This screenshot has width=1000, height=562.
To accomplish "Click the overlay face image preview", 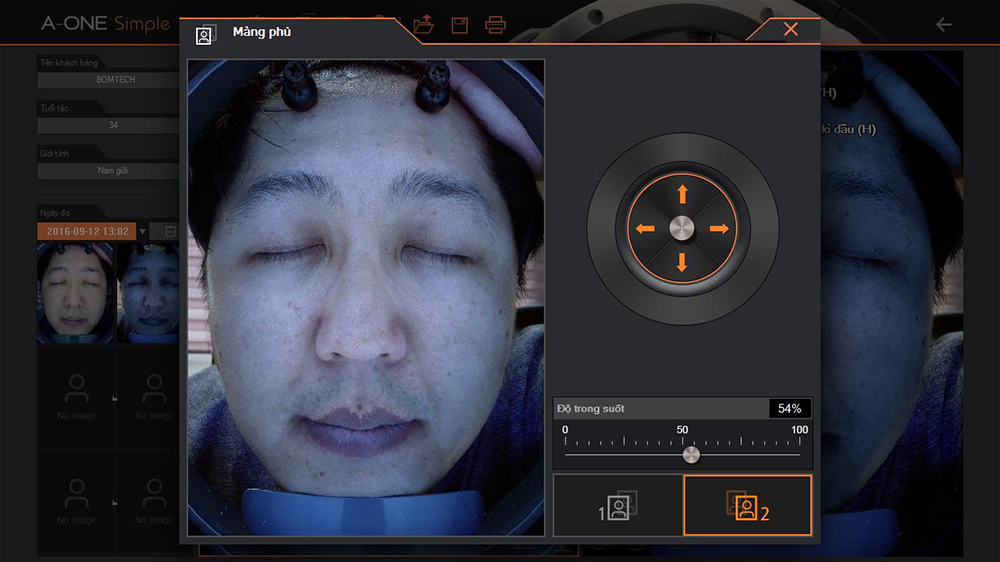I will (x=366, y=297).
